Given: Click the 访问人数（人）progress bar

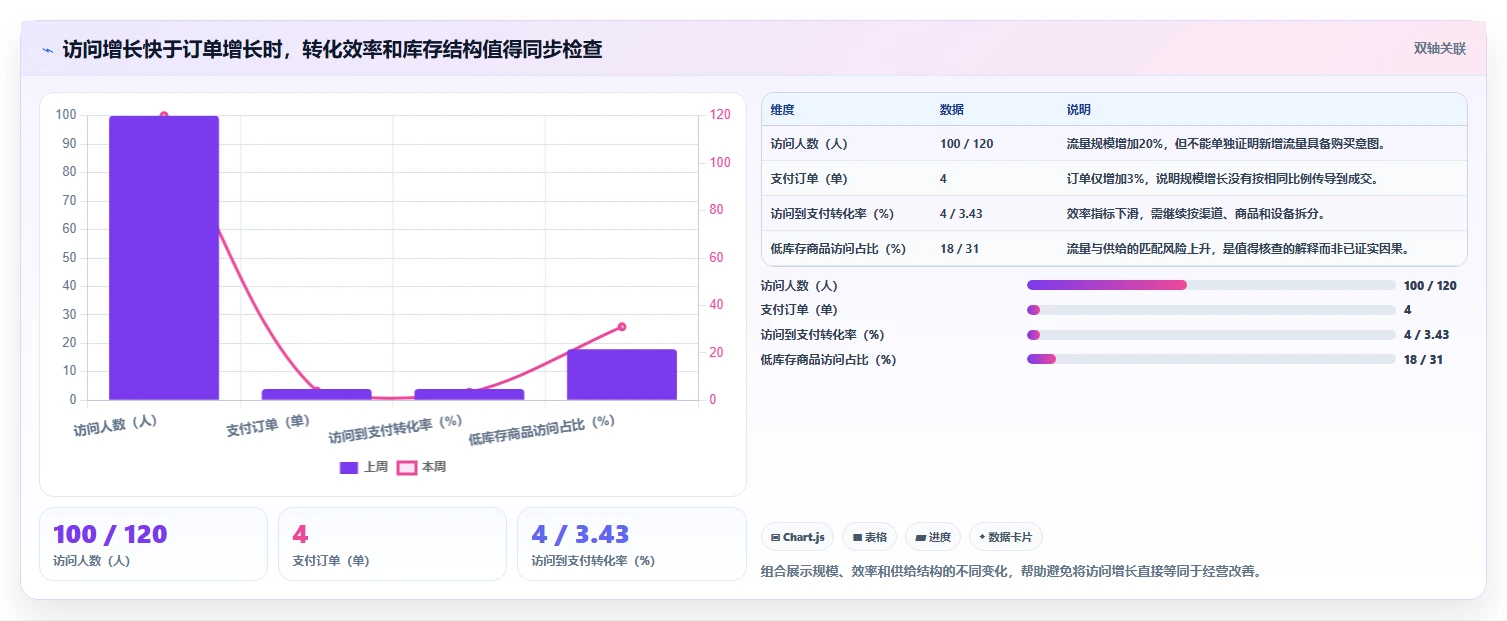Looking at the screenshot, I should point(1211,285).
